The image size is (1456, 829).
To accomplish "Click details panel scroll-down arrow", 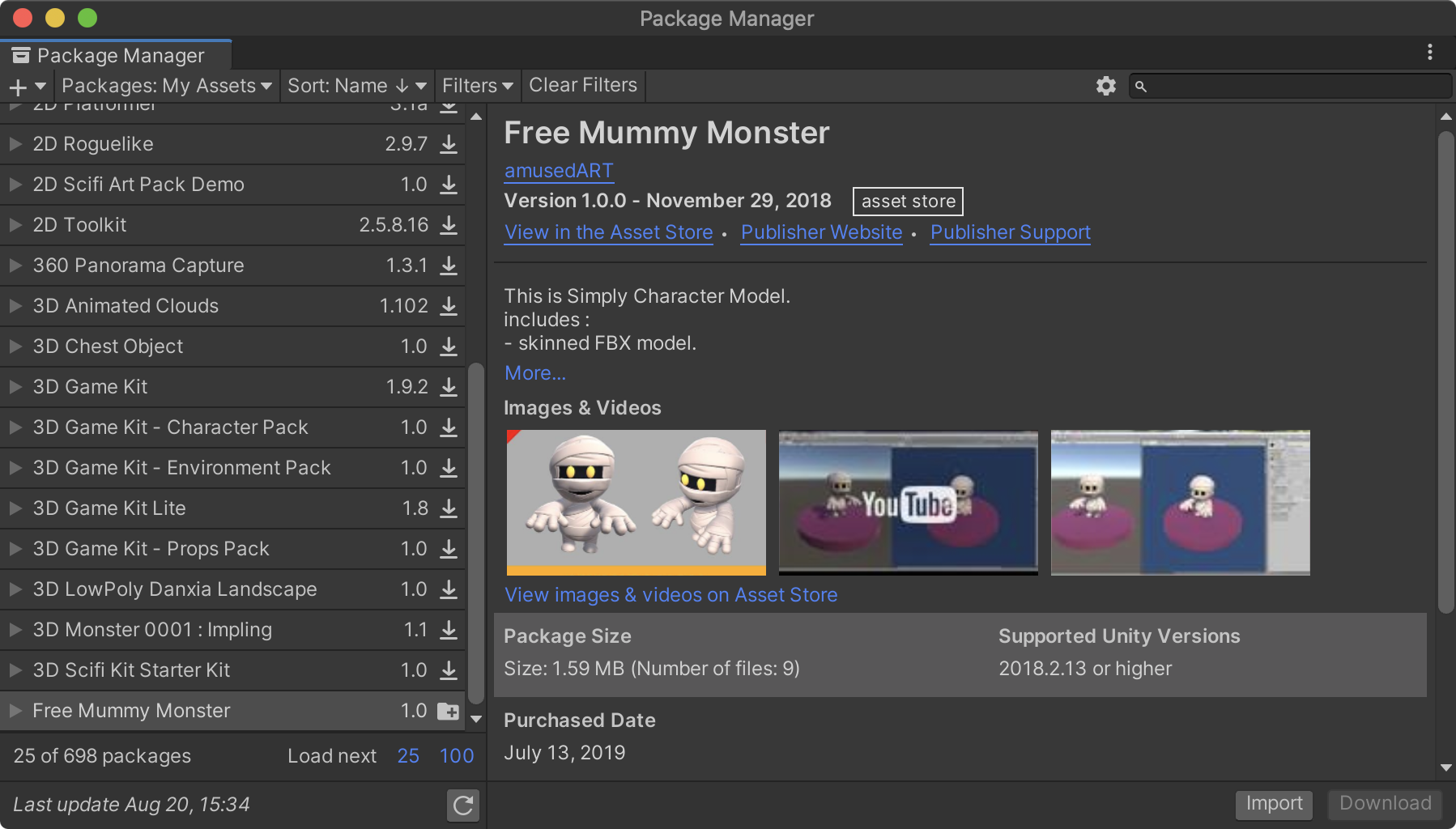I will 1446,767.
